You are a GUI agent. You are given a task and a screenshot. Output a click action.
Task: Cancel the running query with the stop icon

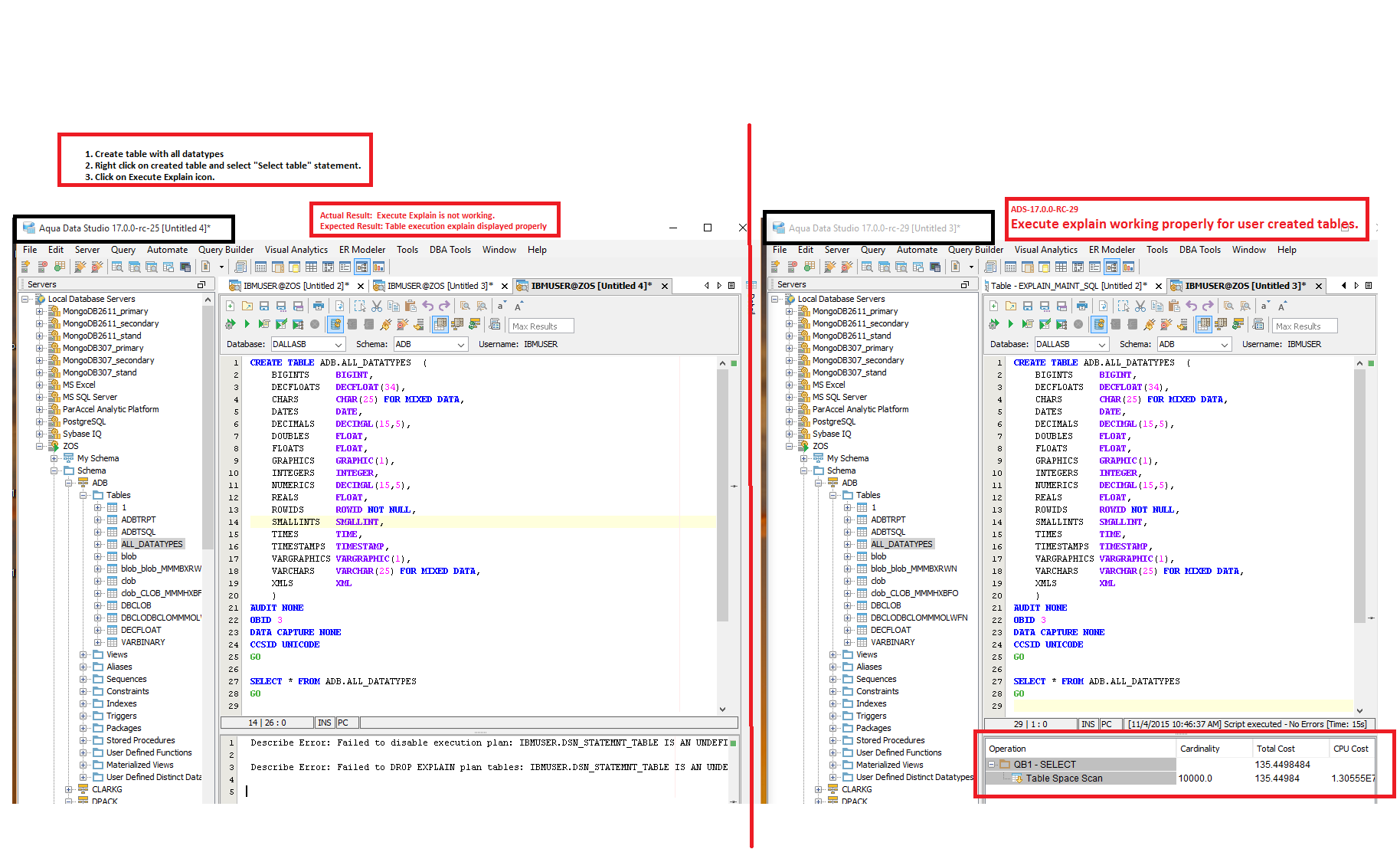pos(316,324)
